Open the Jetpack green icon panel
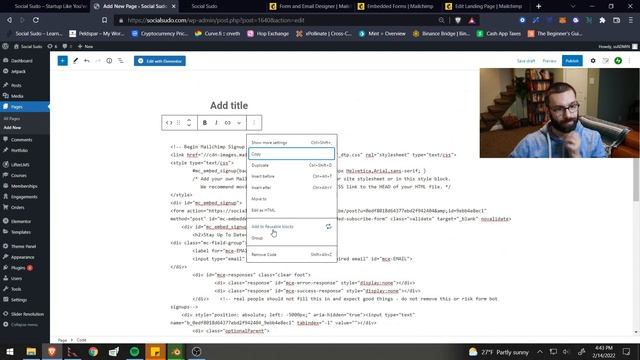 [x=618, y=61]
